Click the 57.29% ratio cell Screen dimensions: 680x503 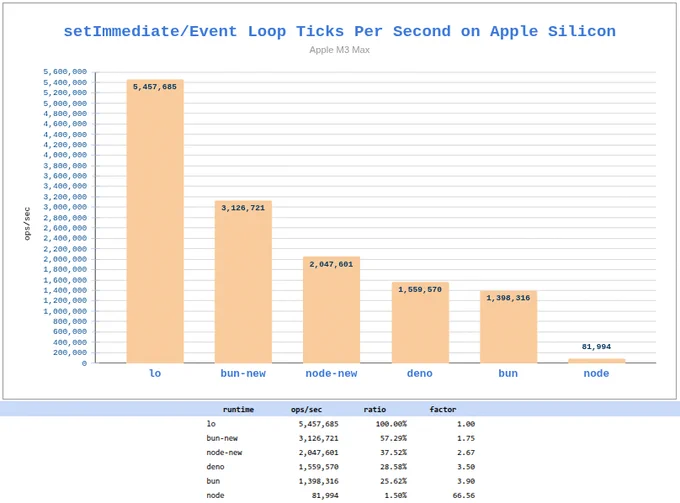point(393,438)
